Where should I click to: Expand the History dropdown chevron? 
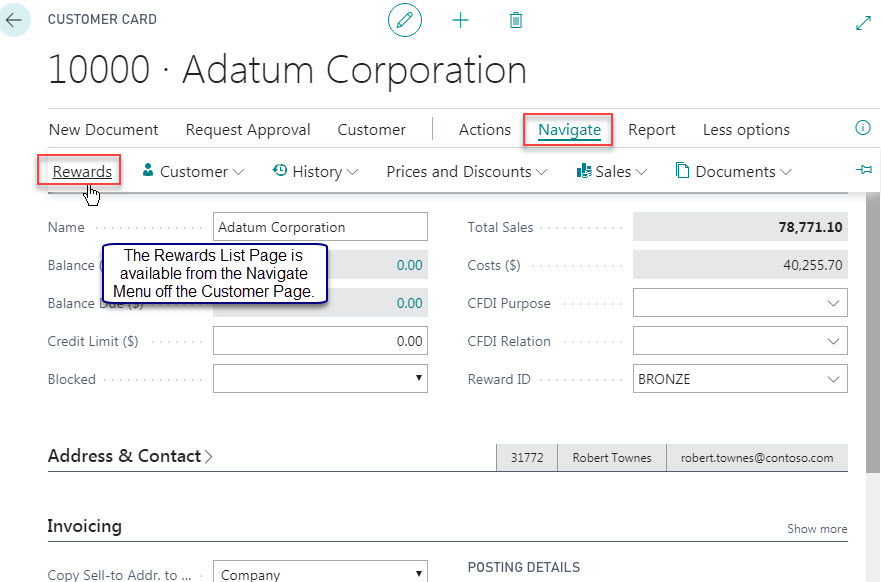pos(352,172)
